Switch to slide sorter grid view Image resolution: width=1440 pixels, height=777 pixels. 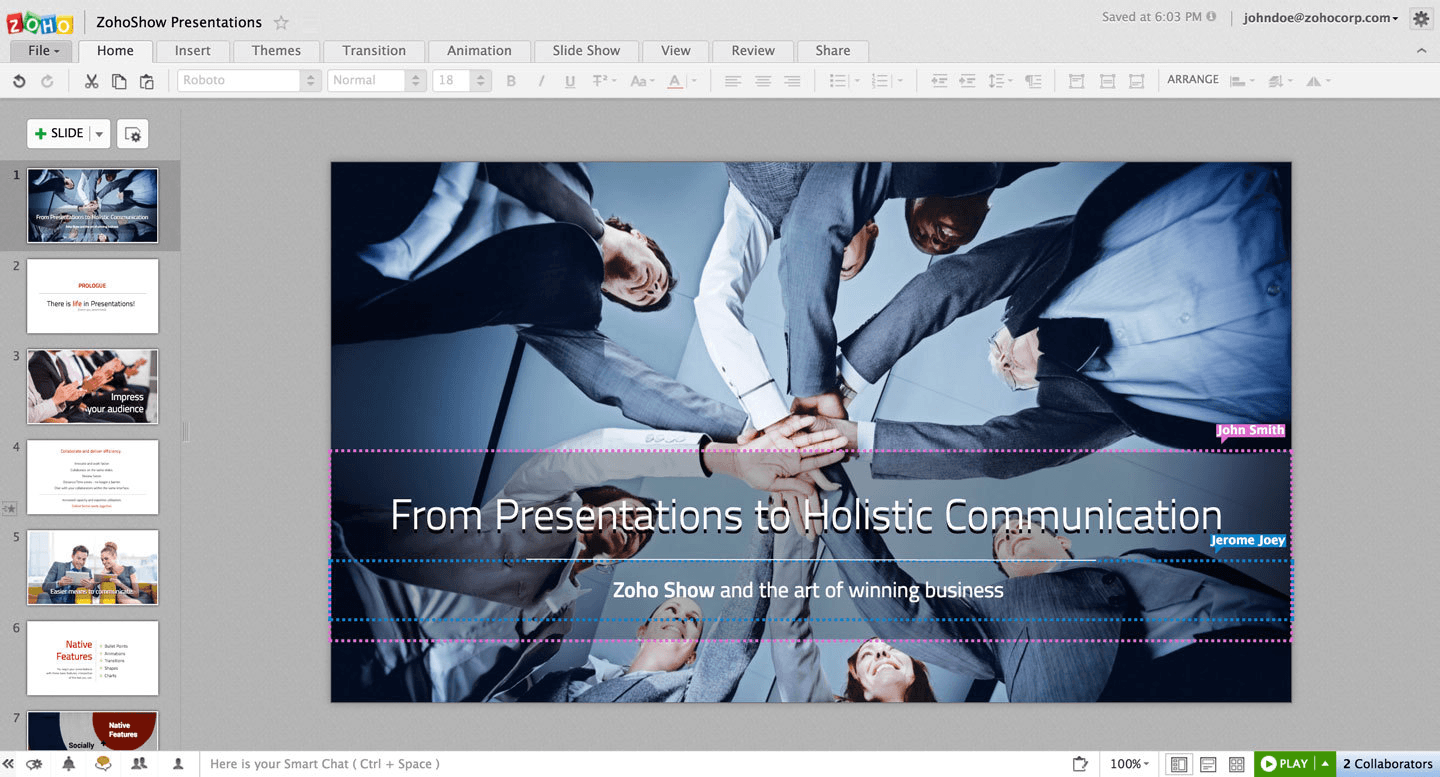tap(1236, 764)
